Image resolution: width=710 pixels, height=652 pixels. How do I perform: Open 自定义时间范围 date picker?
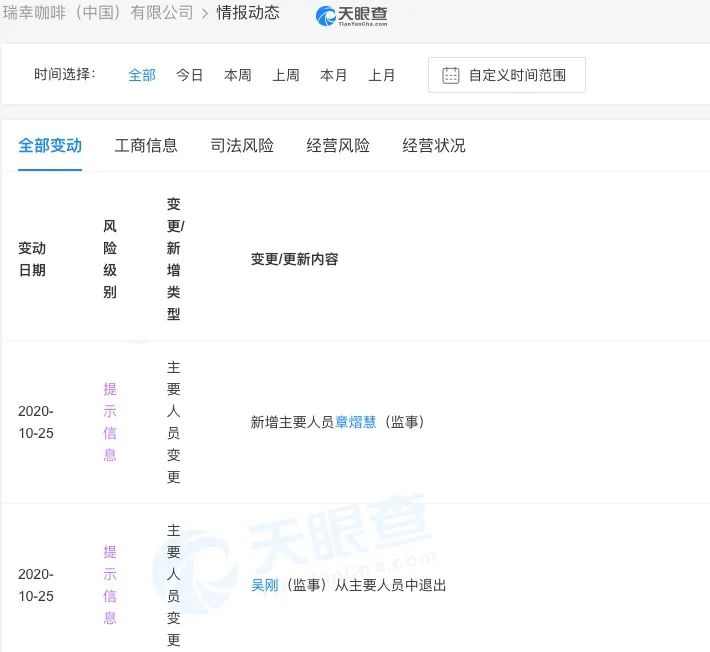pyautogui.click(x=507, y=75)
